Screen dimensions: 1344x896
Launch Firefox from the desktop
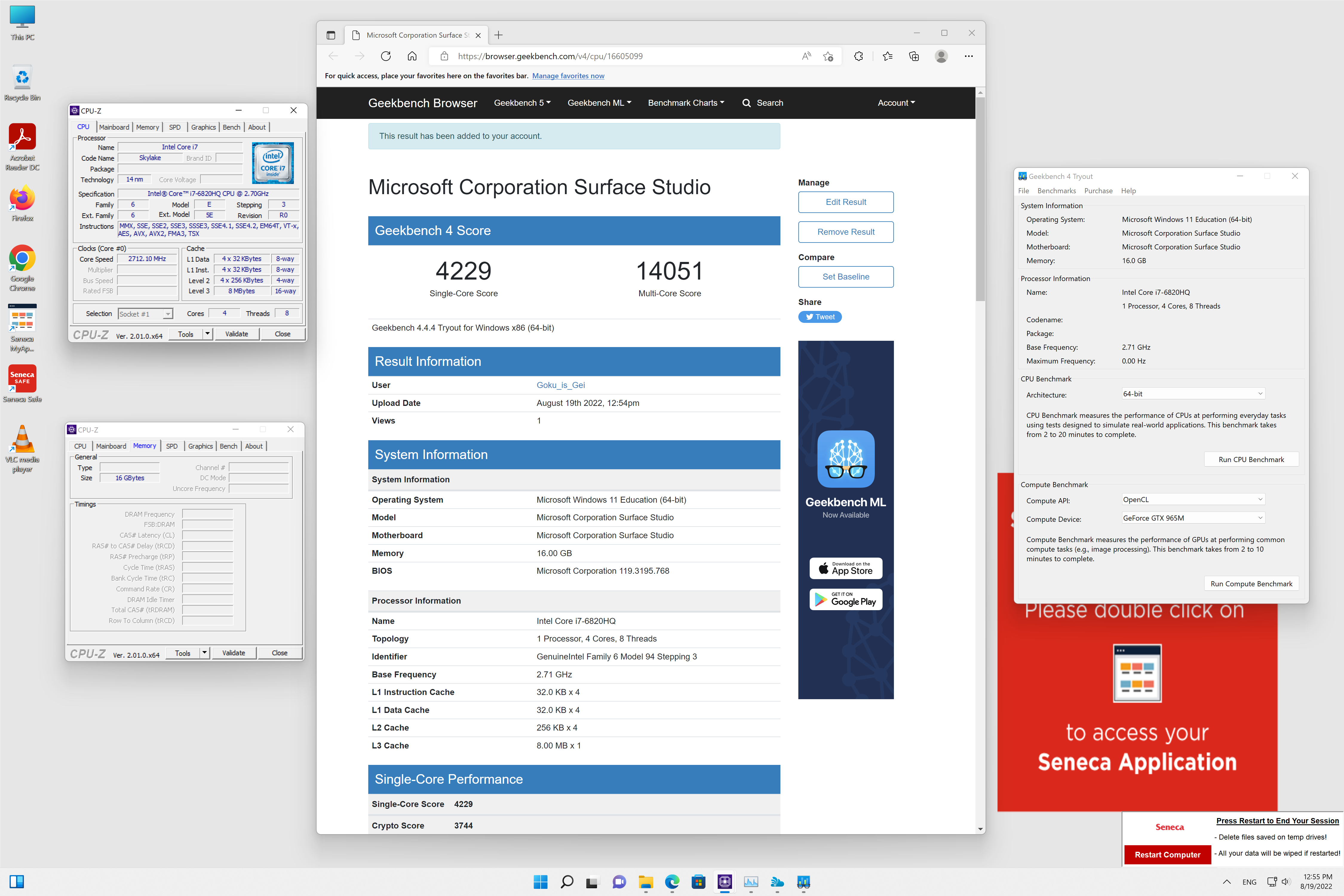tap(22, 204)
